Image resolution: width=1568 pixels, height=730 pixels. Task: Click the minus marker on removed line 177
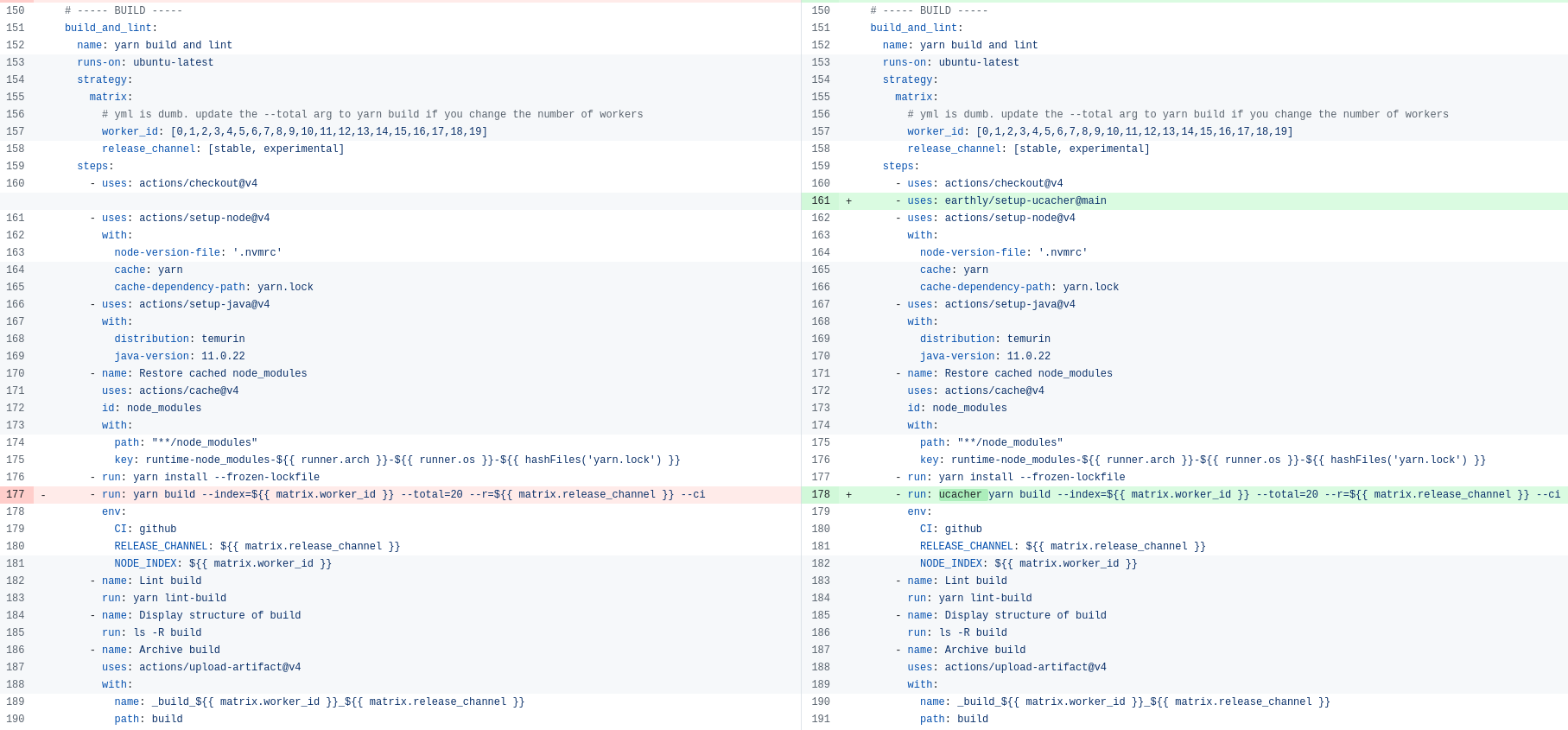[x=43, y=494]
